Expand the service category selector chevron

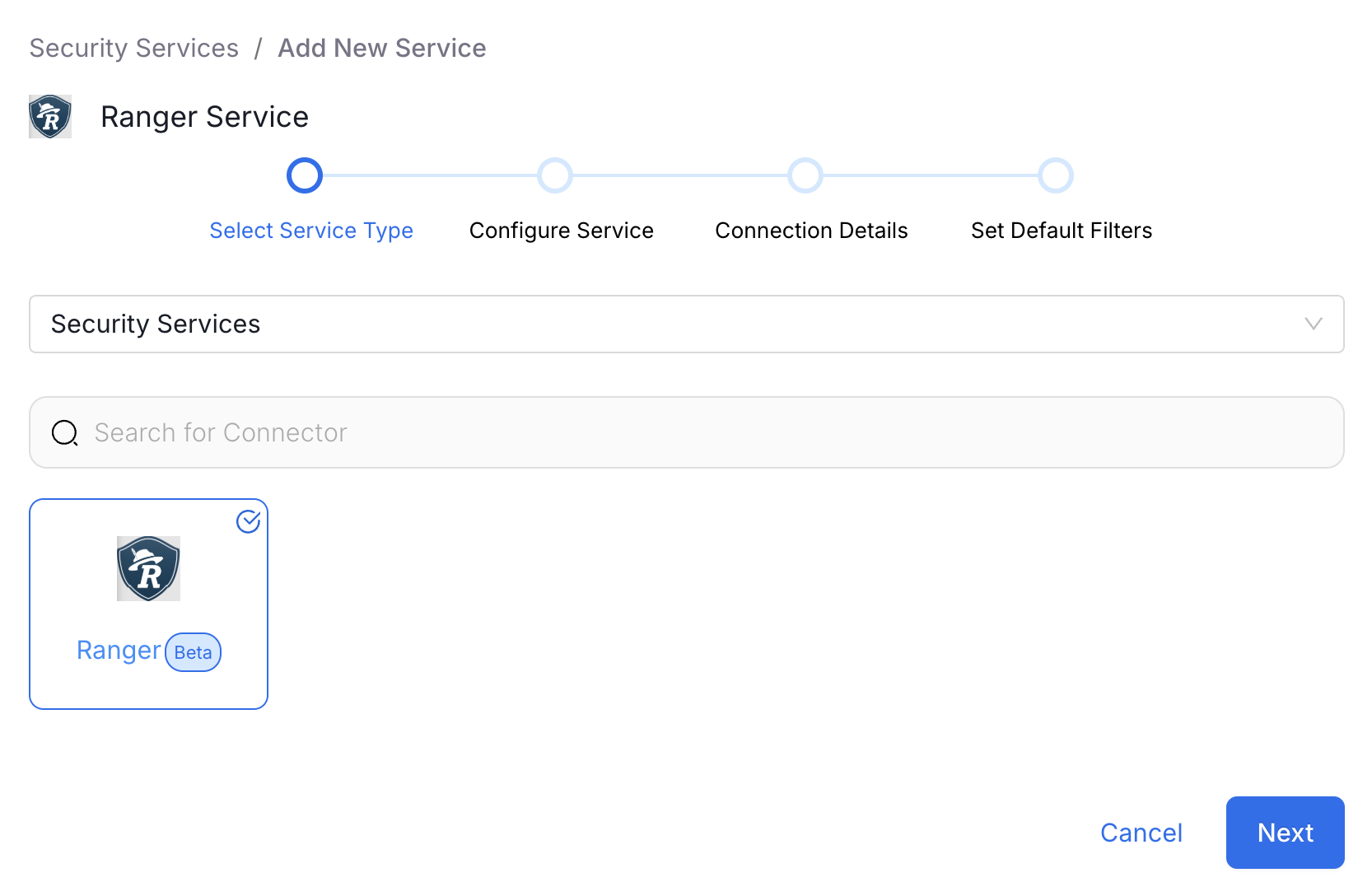[x=1315, y=324]
